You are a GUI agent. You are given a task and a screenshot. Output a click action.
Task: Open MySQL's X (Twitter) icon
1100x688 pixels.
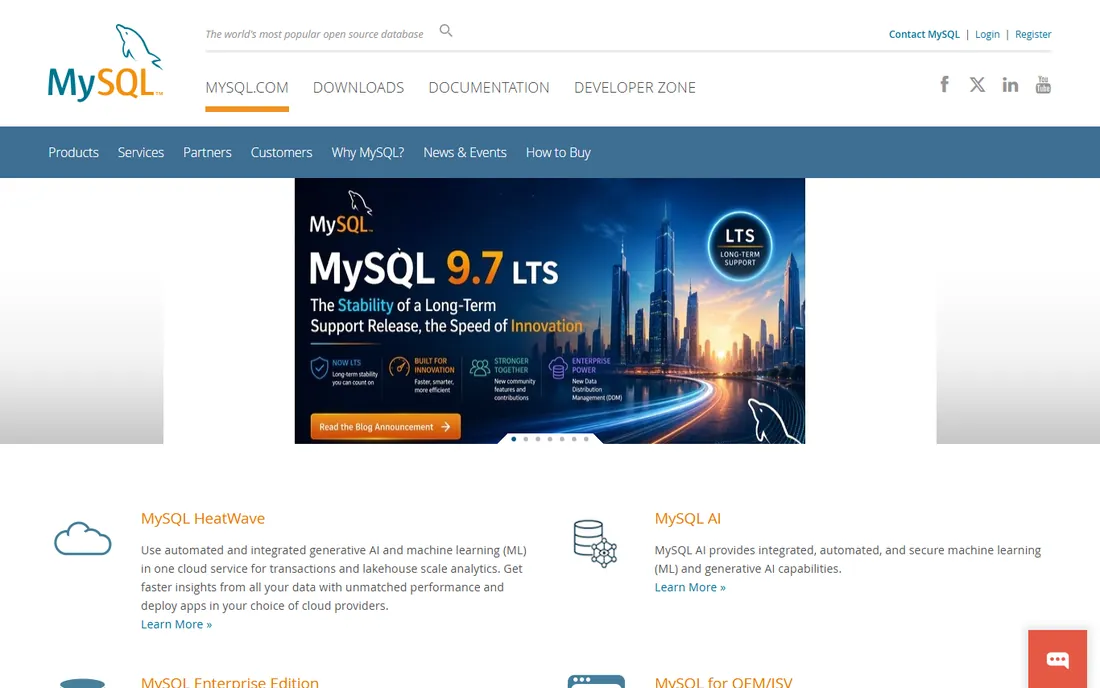[x=977, y=85]
